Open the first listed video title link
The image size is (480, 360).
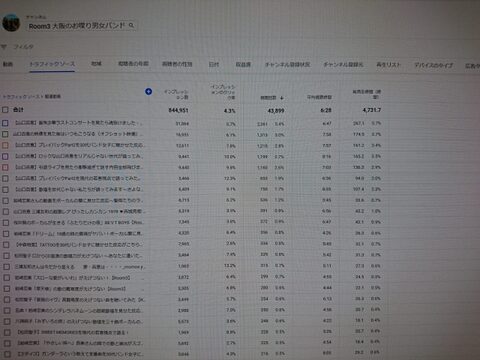tap(79, 123)
